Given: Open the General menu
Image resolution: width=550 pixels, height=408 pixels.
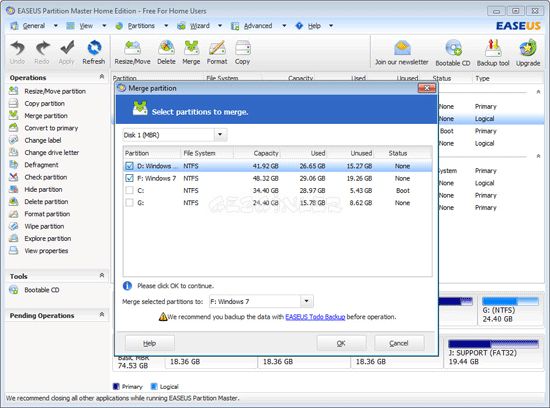Looking at the screenshot, I should pyautogui.click(x=34, y=26).
